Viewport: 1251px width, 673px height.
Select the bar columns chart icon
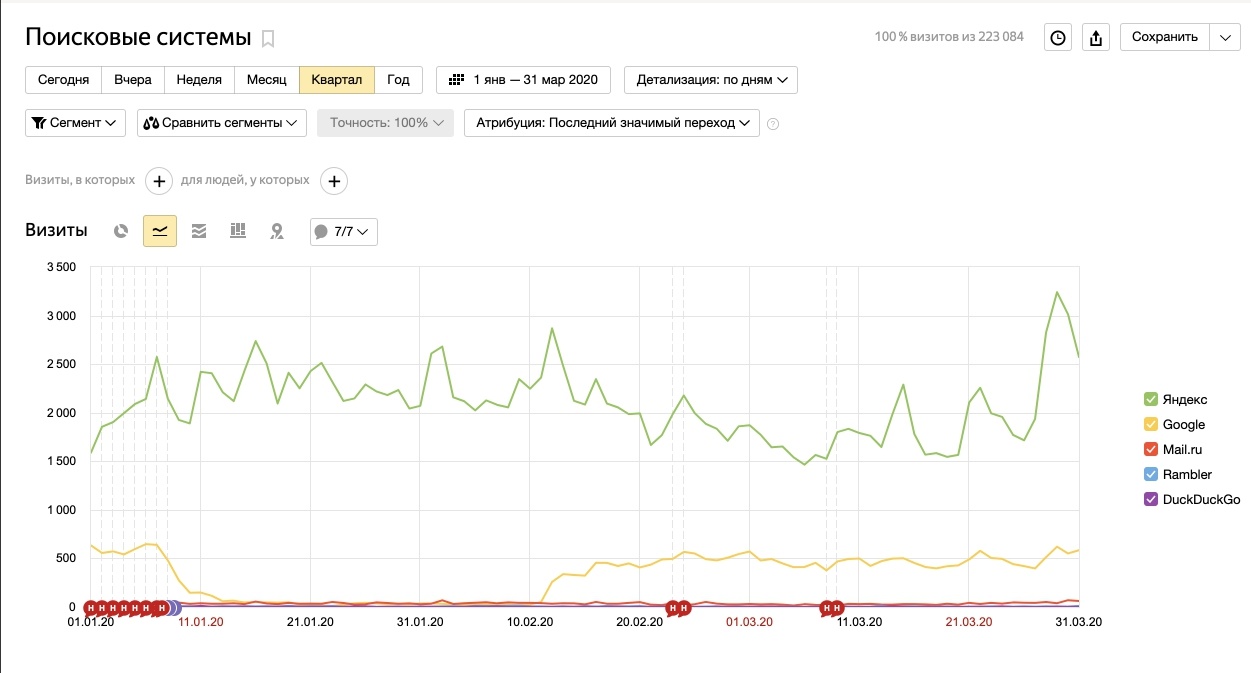coord(238,231)
